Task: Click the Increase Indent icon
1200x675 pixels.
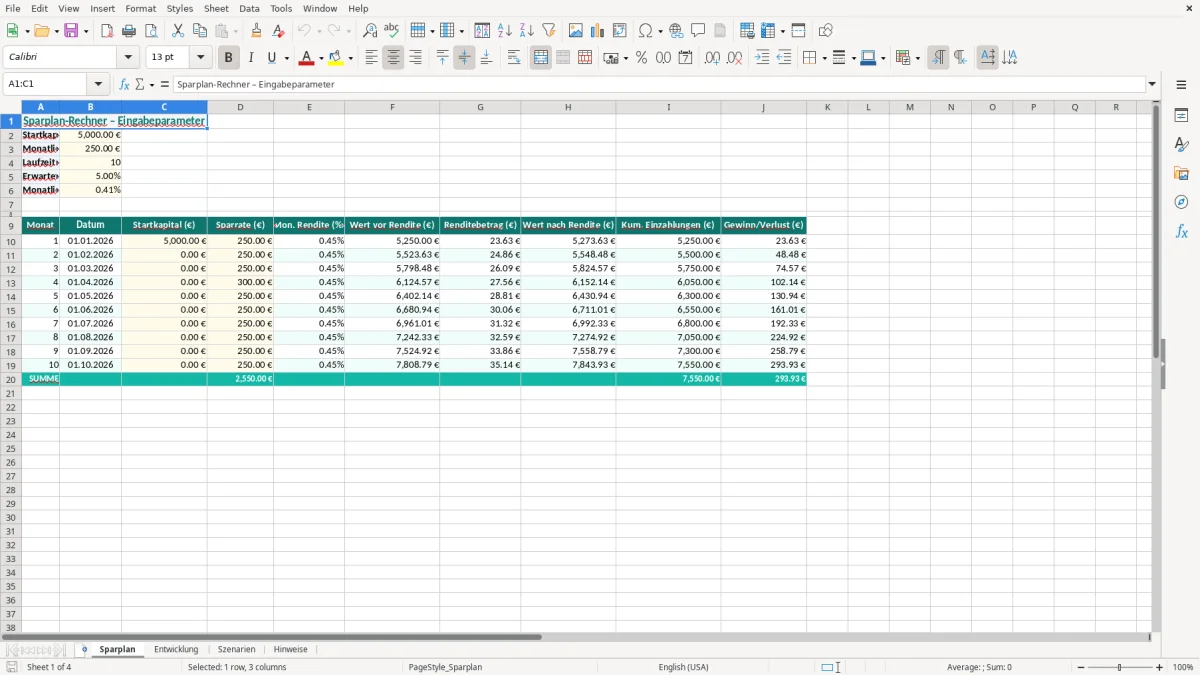Action: tap(762, 58)
